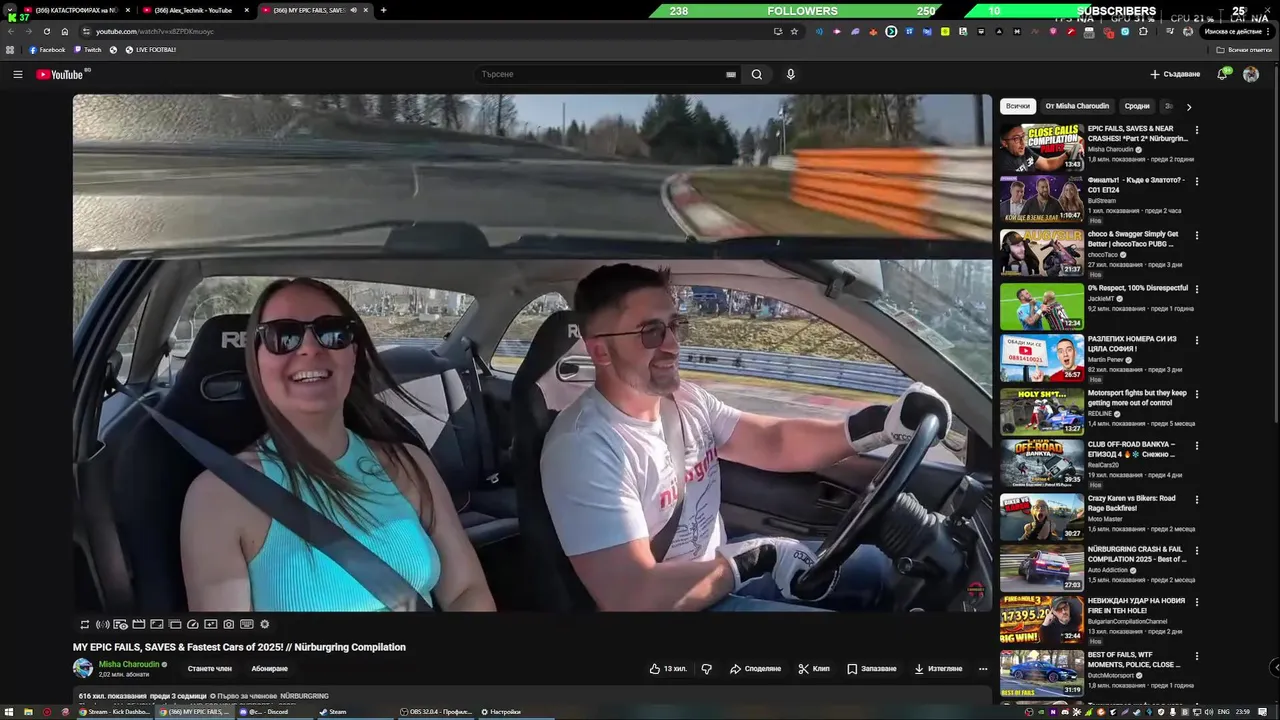Go to browser home page
Viewport: 1280px width, 720px height.
pos(65,31)
